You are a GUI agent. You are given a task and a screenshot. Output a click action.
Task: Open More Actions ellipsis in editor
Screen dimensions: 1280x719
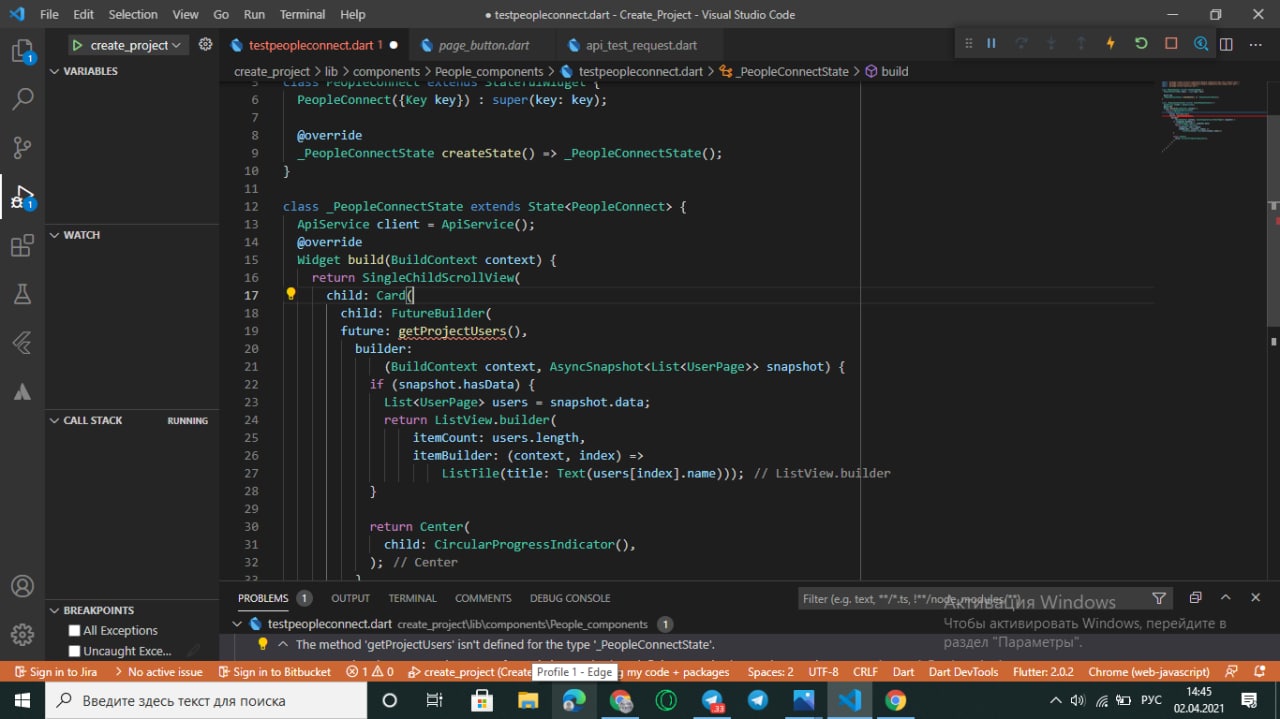coord(1255,44)
